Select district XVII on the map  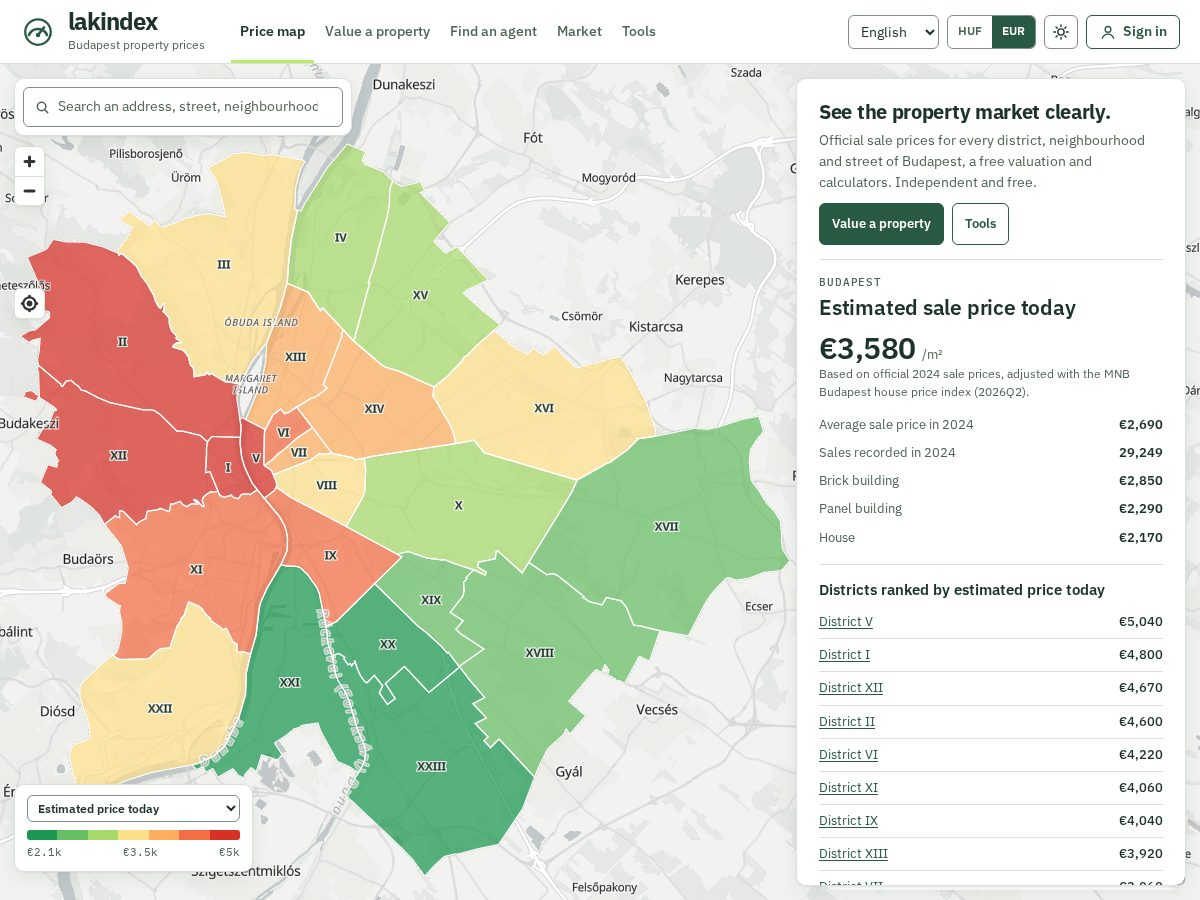666,526
